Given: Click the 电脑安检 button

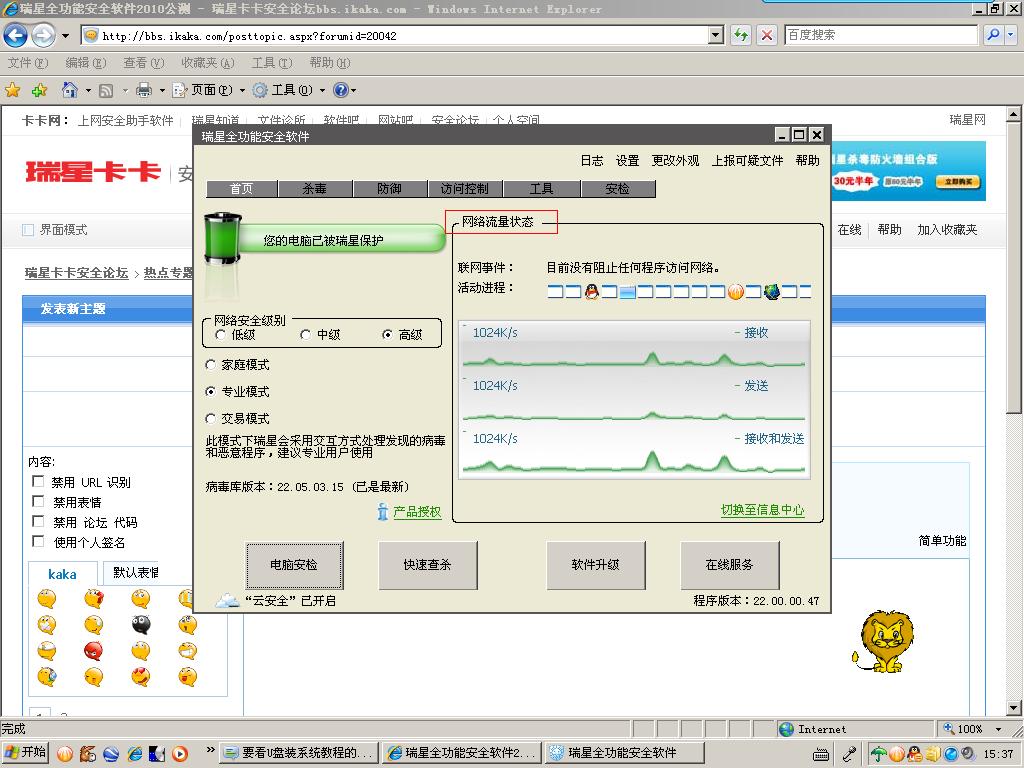Looking at the screenshot, I should [x=294, y=565].
